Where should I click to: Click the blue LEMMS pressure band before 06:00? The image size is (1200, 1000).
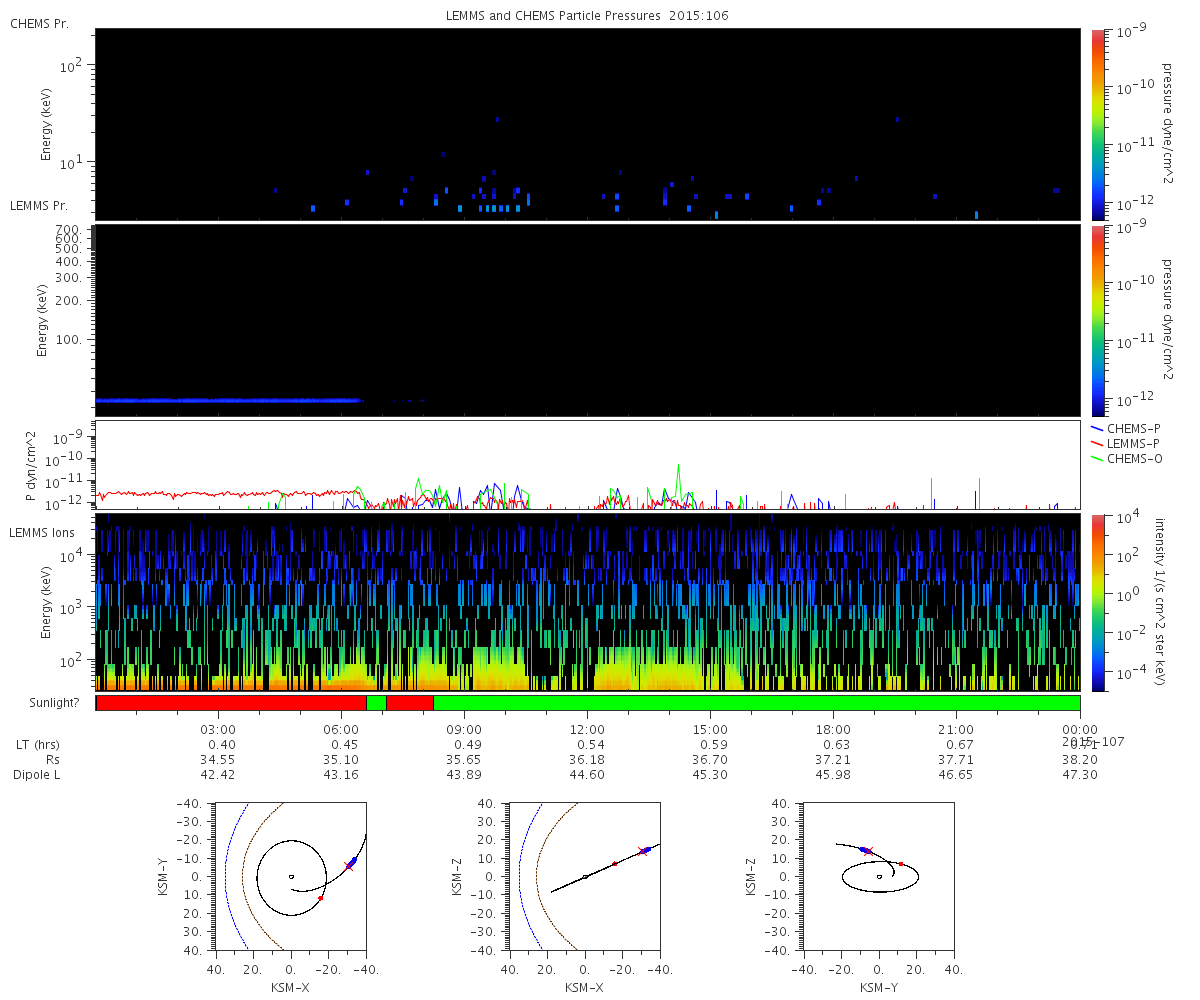(227, 400)
